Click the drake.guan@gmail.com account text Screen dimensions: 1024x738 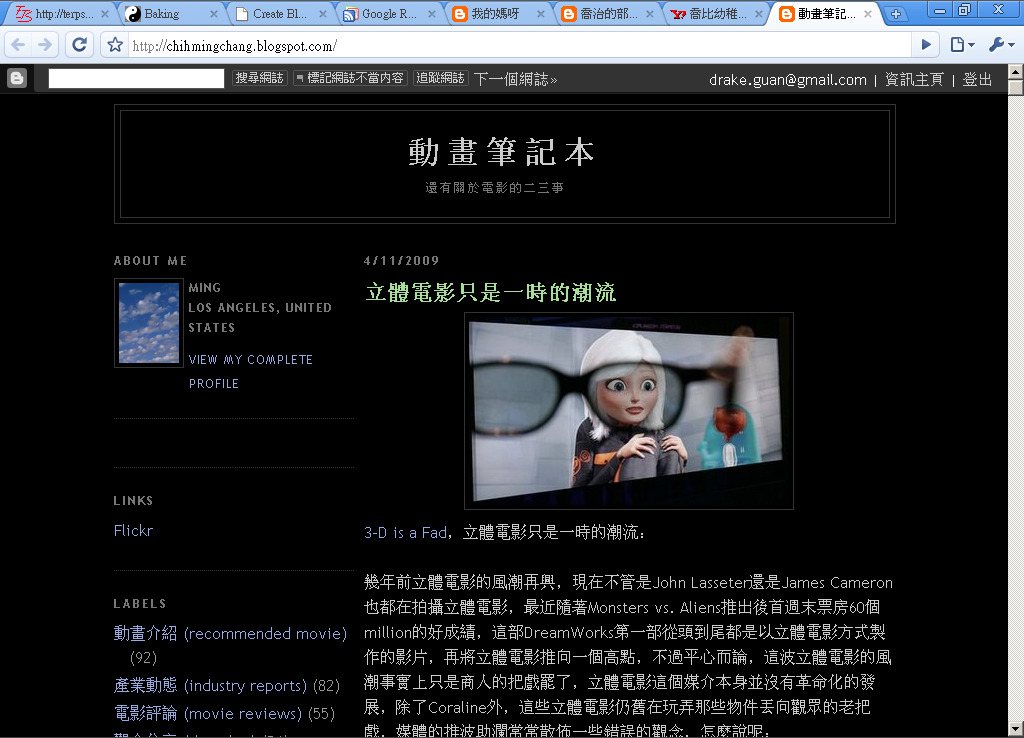[788, 80]
